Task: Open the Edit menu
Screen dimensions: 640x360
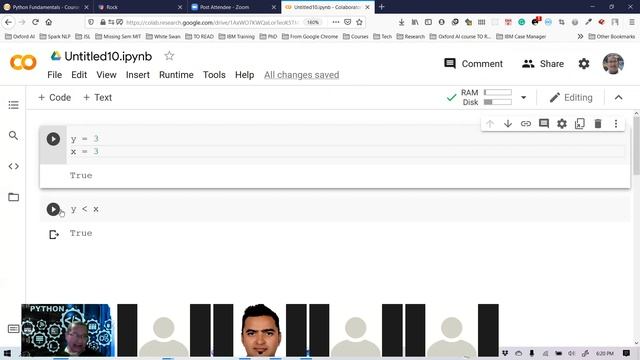Action: [x=79, y=75]
